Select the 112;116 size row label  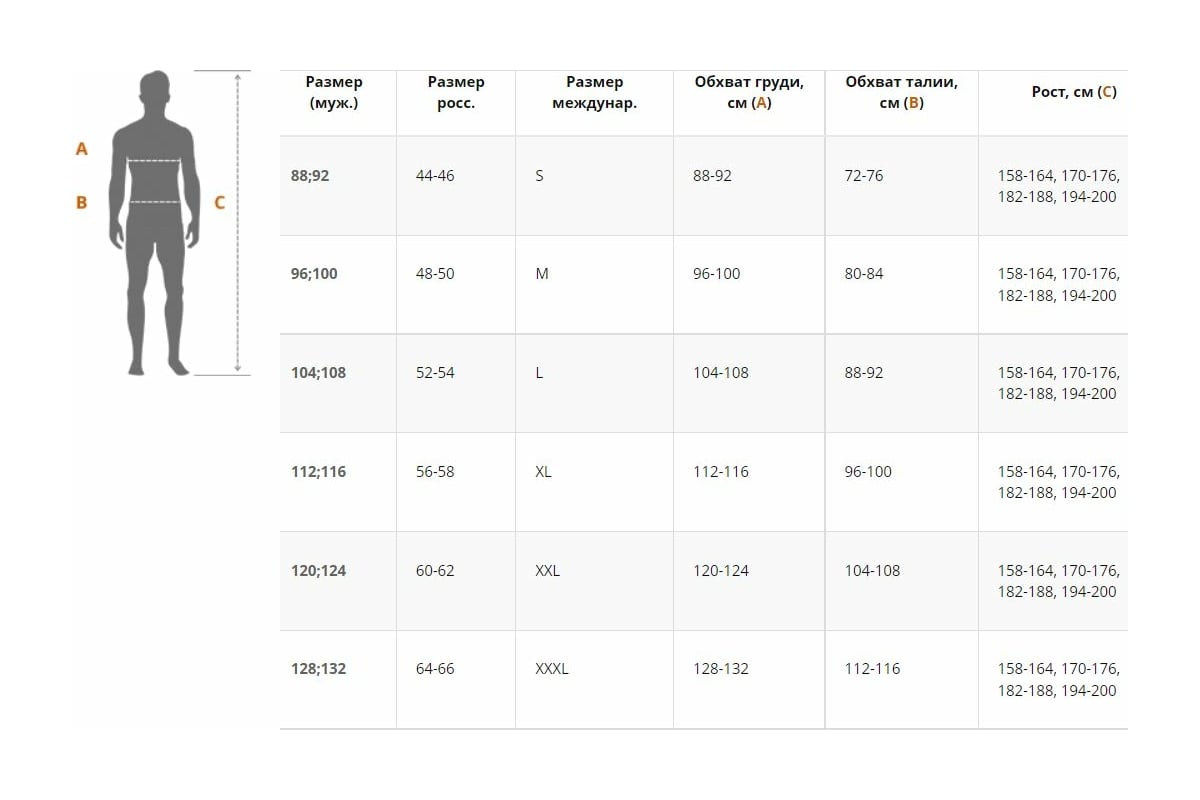click(318, 472)
